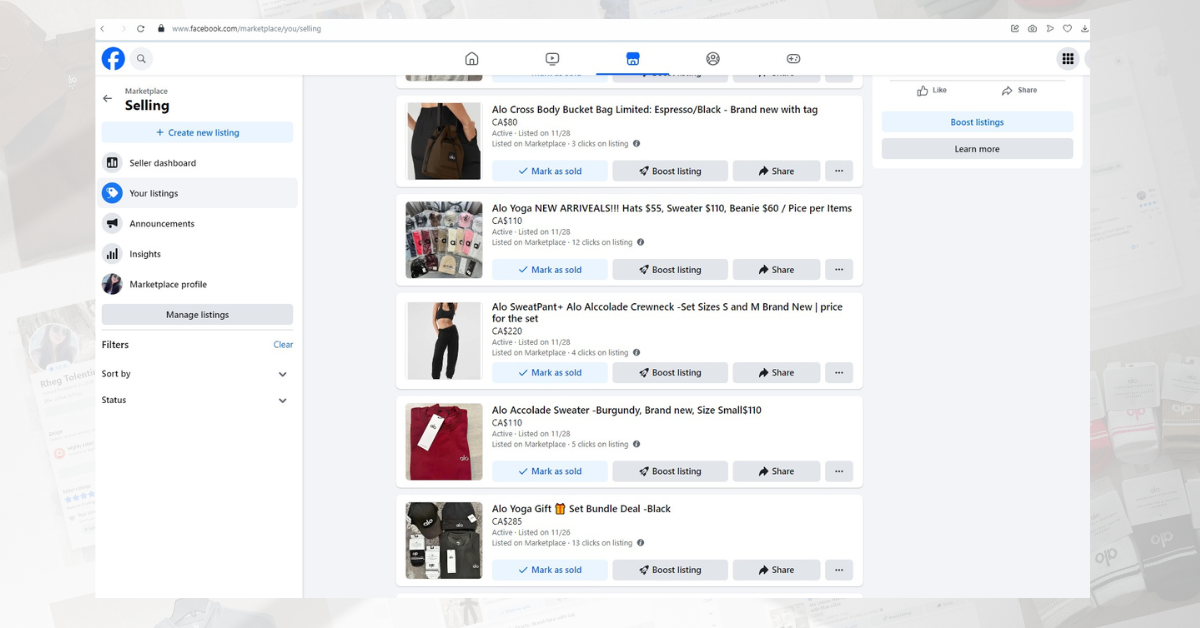
Task: Switch to the Video tab
Action: 552,59
